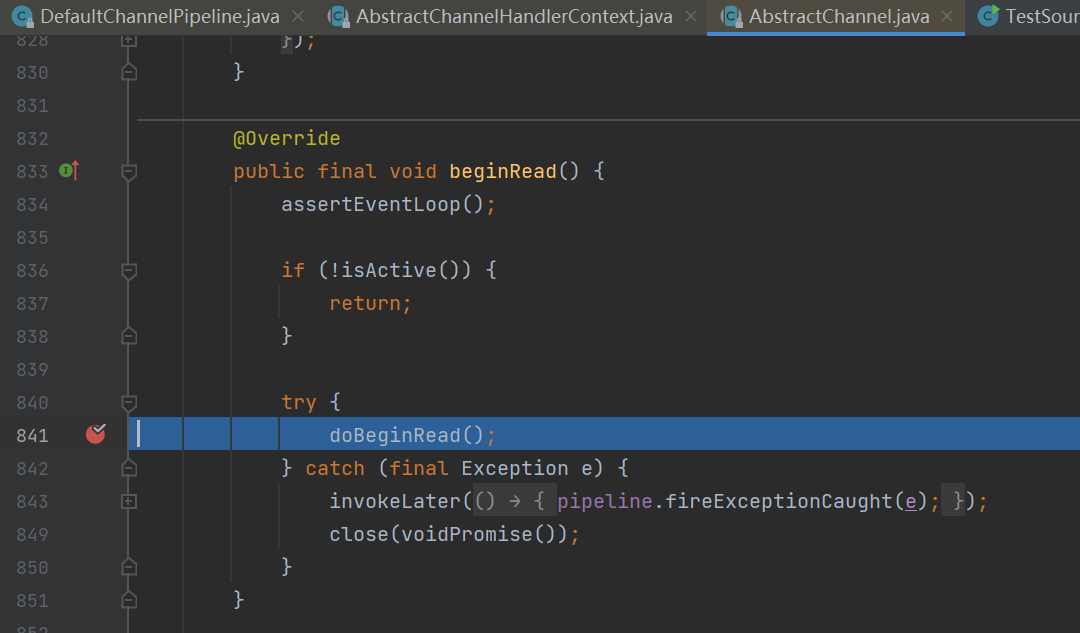Click the TestSour tab file icon

click(x=988, y=17)
